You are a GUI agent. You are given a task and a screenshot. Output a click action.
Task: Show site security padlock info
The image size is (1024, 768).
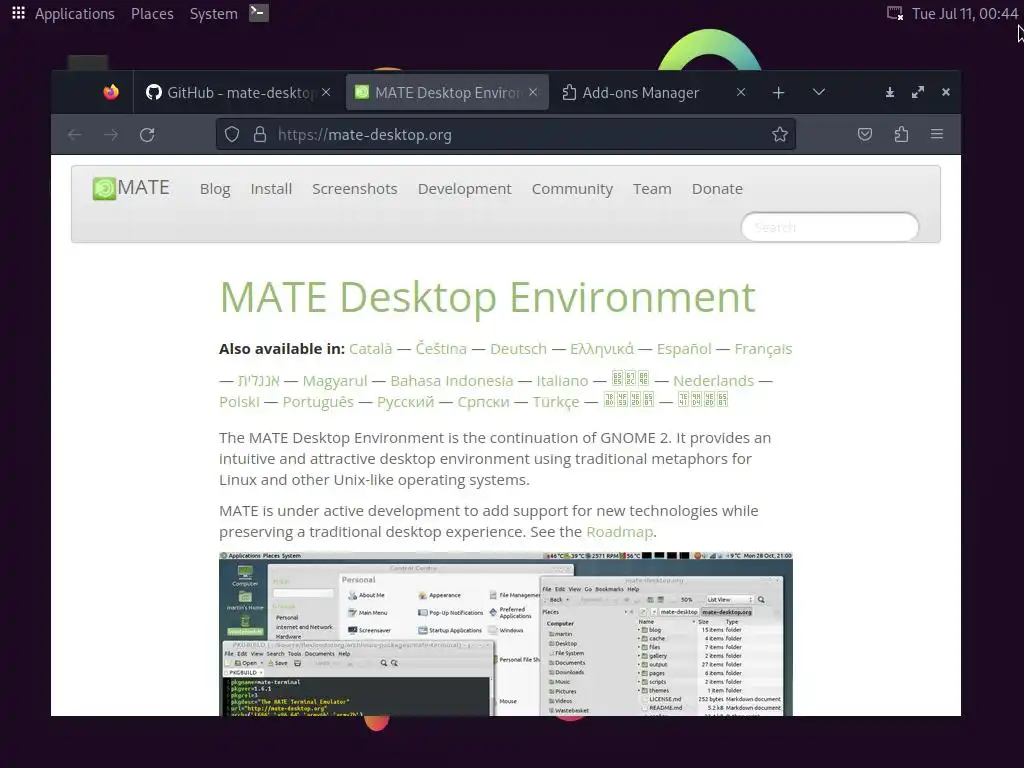260,135
